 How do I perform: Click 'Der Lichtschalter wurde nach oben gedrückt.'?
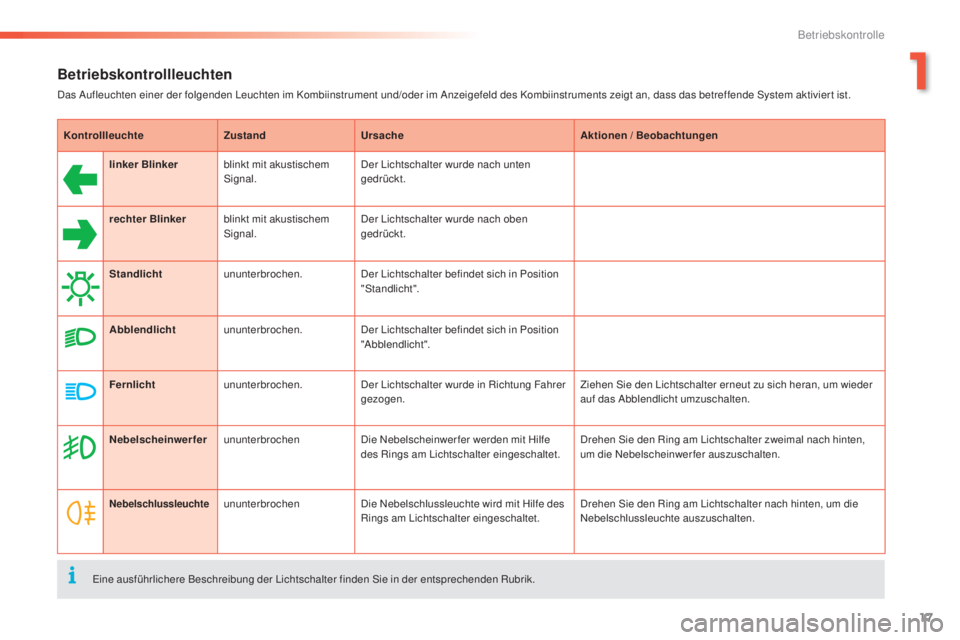[444, 226]
